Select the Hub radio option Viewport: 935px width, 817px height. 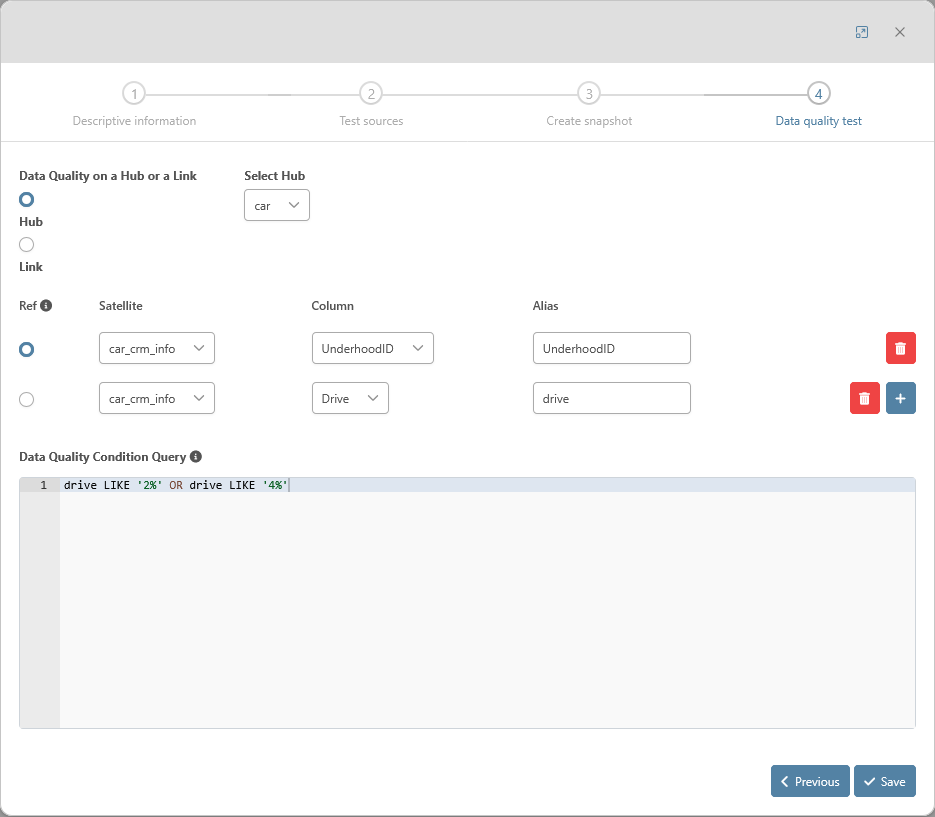click(27, 199)
